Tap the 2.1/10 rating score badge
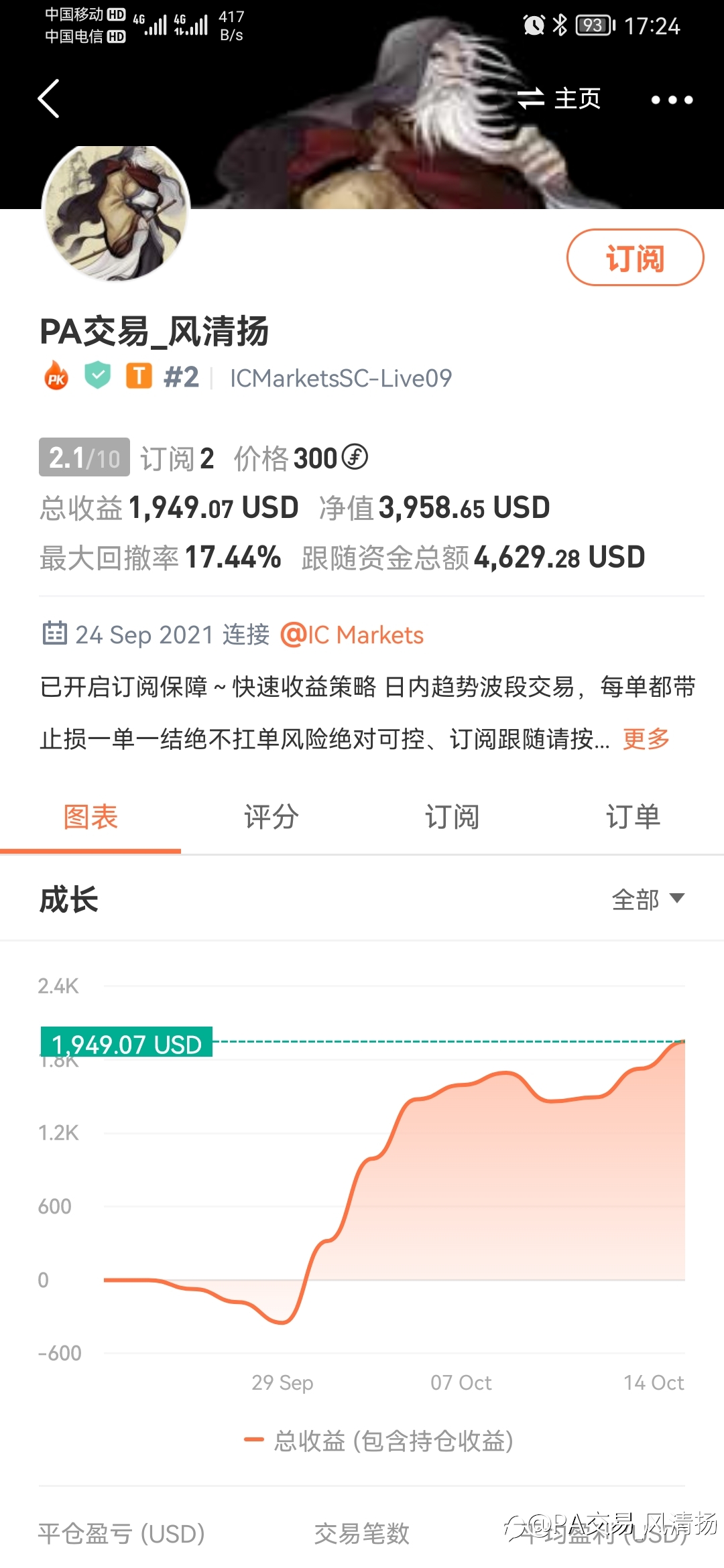This screenshot has height=1568, width=724. point(84,458)
